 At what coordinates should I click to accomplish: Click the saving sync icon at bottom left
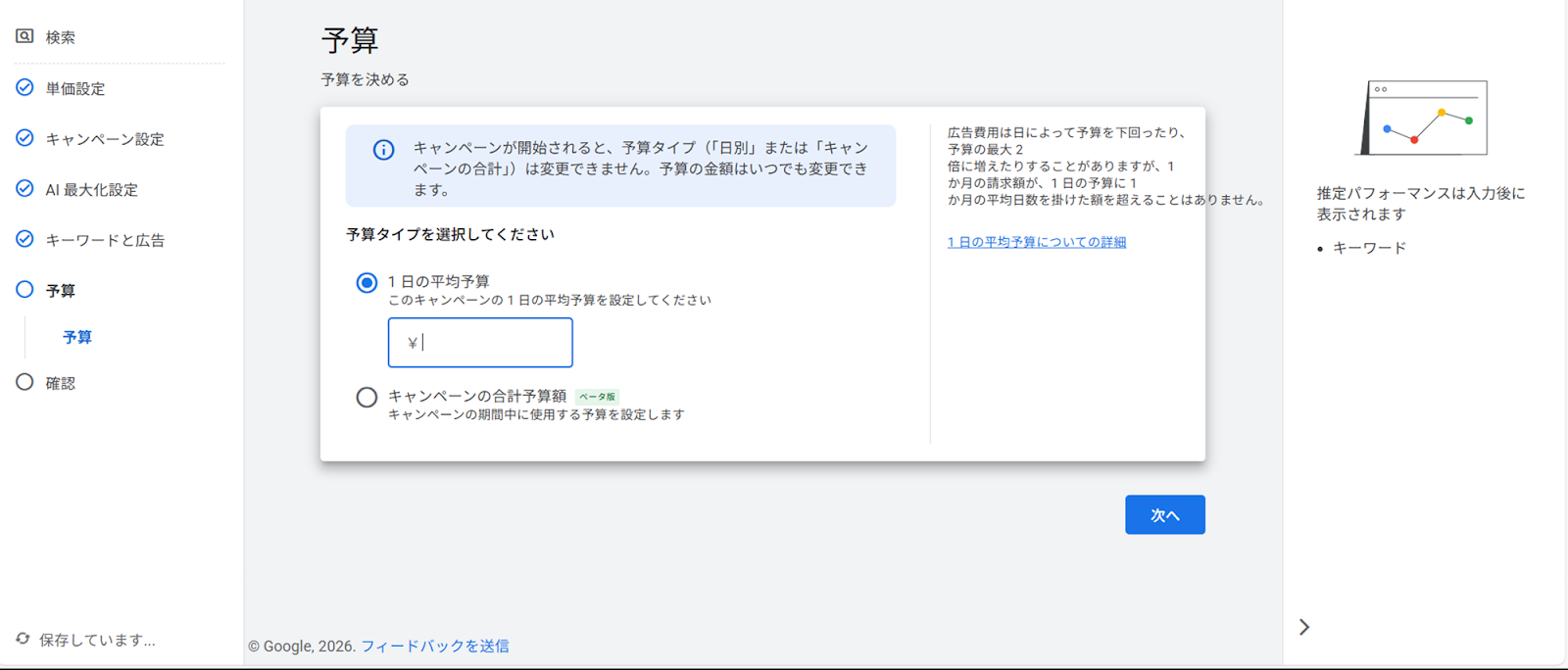[23, 639]
